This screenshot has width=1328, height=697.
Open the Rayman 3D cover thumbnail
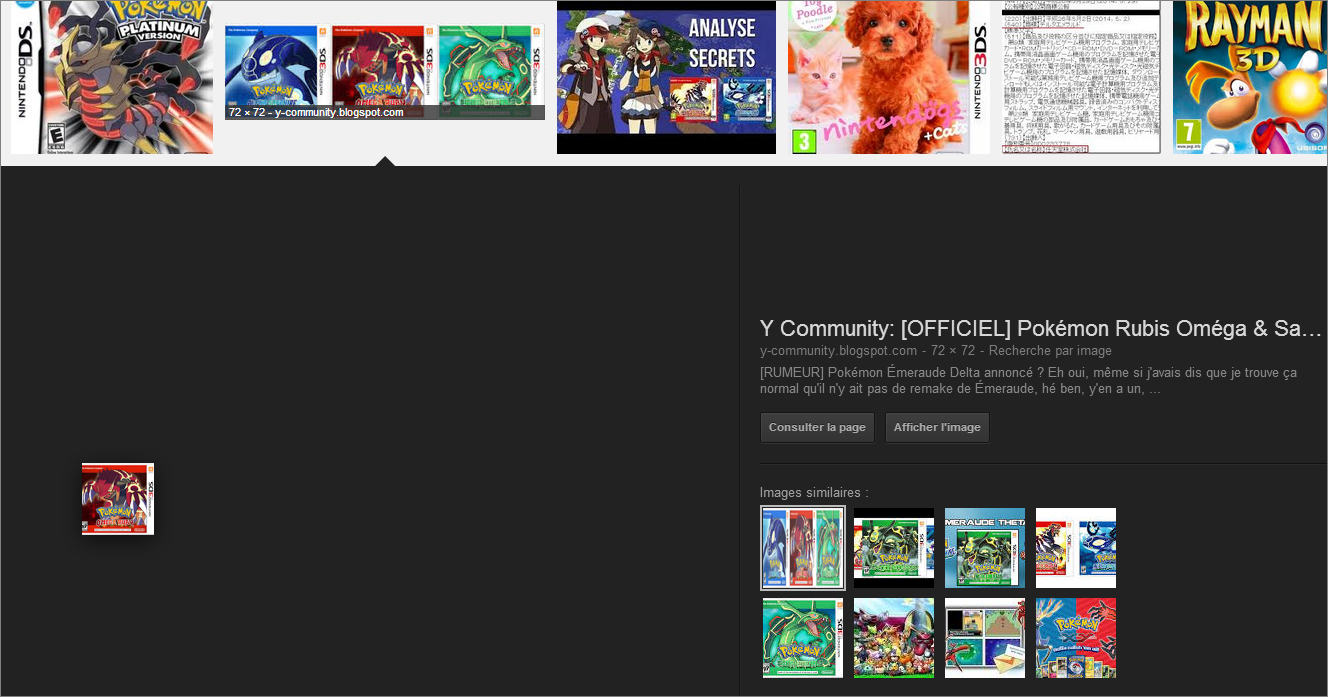tap(1250, 77)
